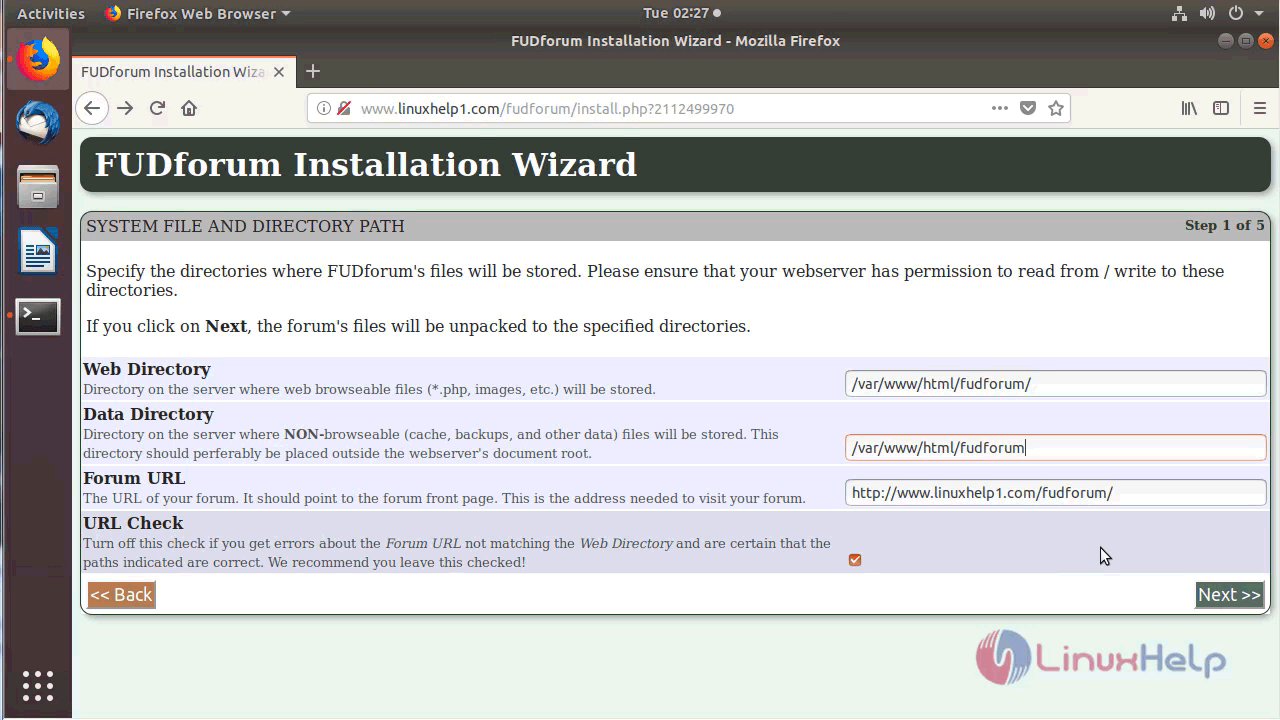The width and height of the screenshot is (1280, 720).
Task: Click the insecure connection padlock icon
Action: tap(344, 108)
